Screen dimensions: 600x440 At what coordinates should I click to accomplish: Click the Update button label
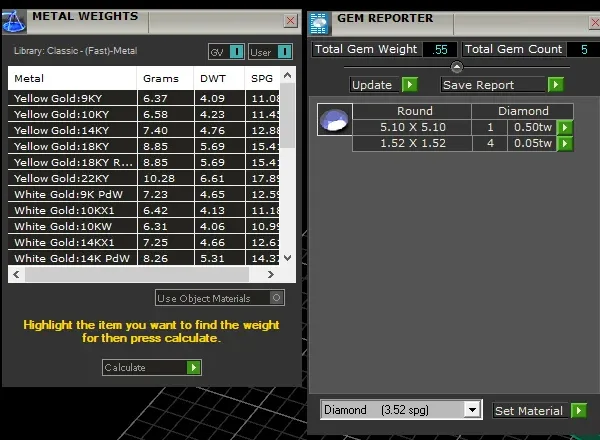(x=372, y=85)
